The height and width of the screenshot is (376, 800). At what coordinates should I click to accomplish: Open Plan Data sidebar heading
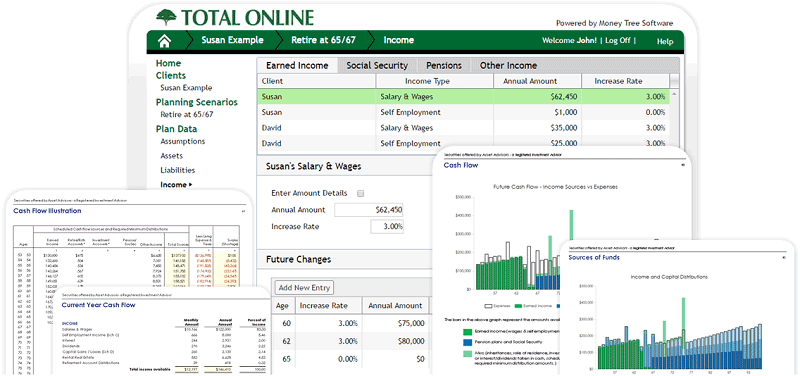(x=176, y=129)
